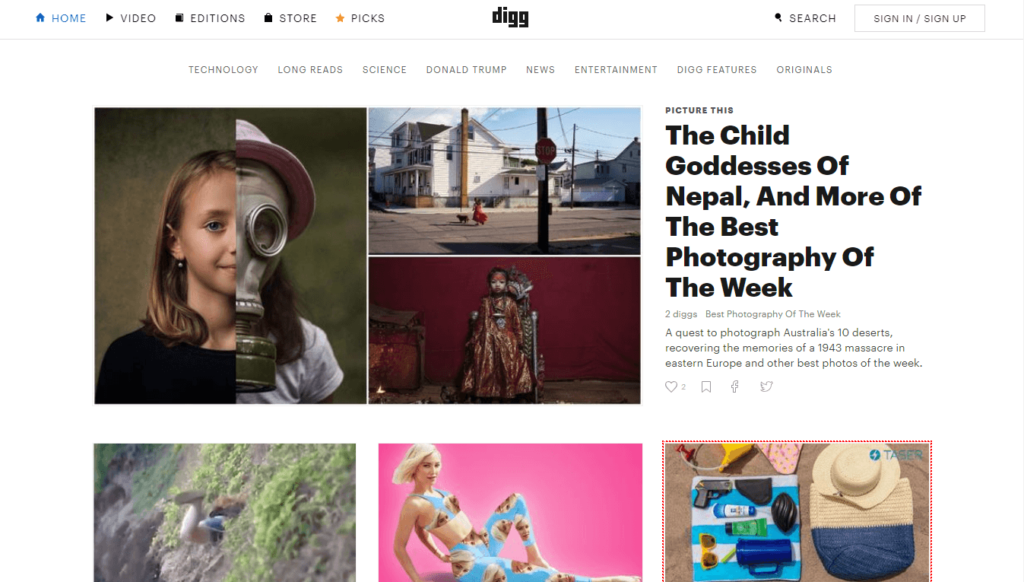The image size is (1024, 582).
Task: Switch to the Donald Trump section
Action: pos(466,70)
